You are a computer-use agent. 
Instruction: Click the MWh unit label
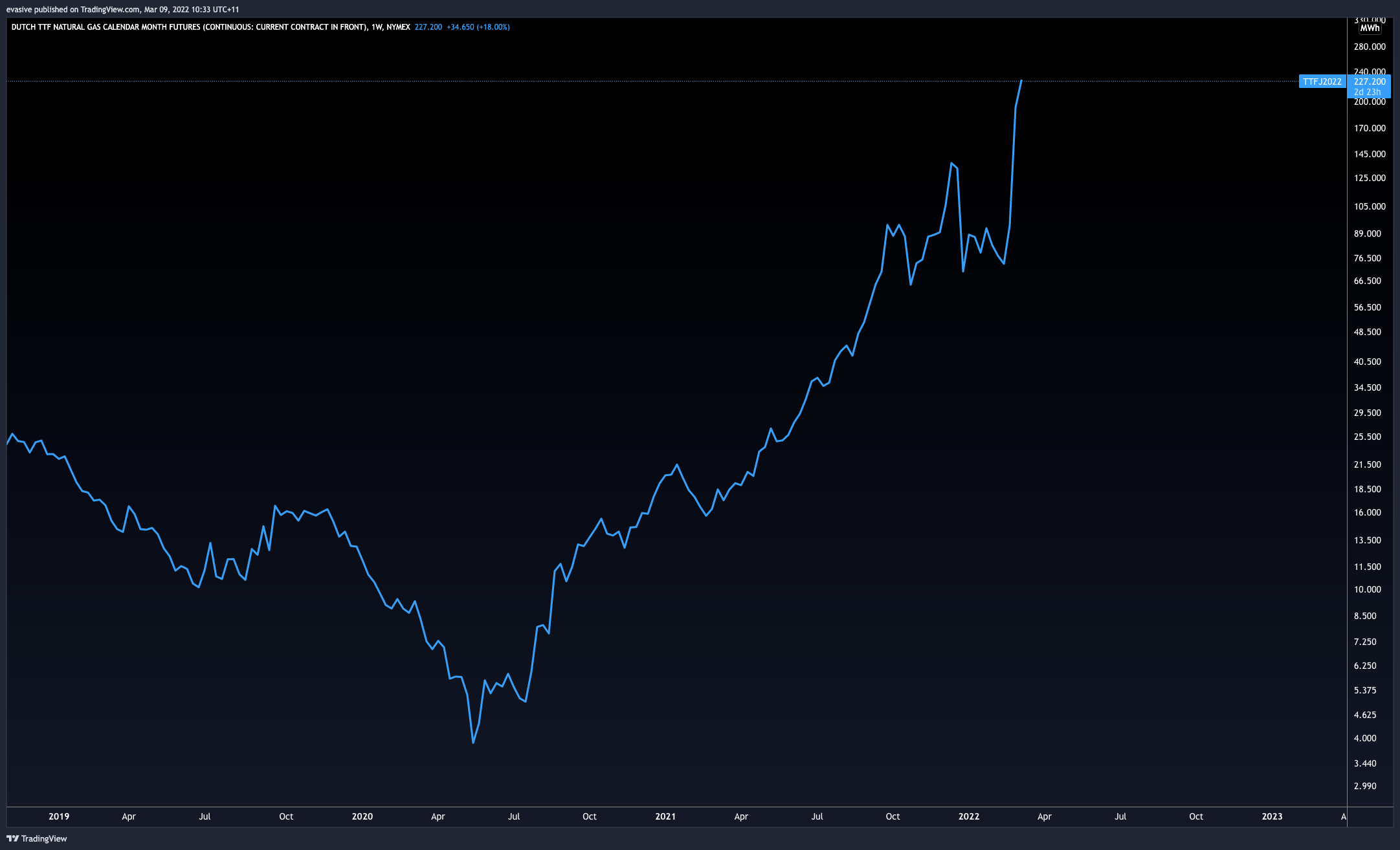point(1370,28)
